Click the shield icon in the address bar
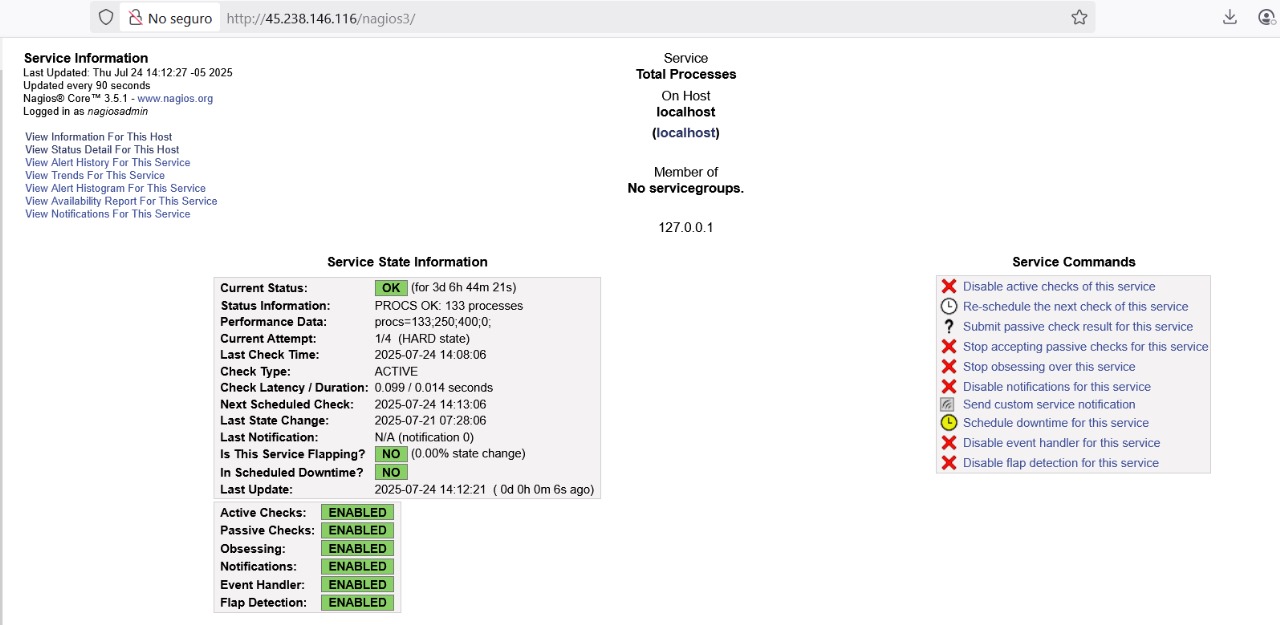 tap(106, 17)
